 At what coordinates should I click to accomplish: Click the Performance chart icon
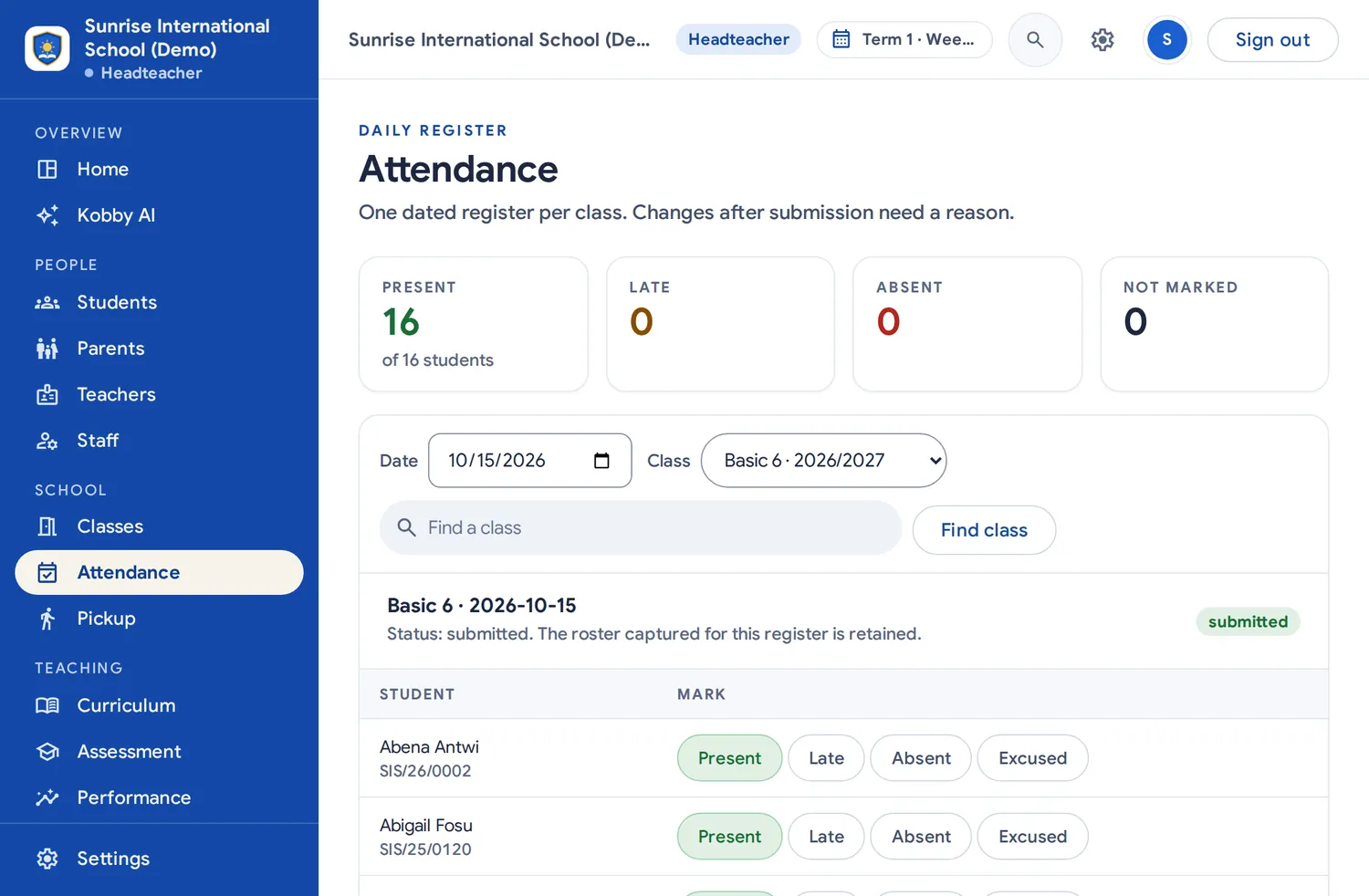[x=47, y=797]
